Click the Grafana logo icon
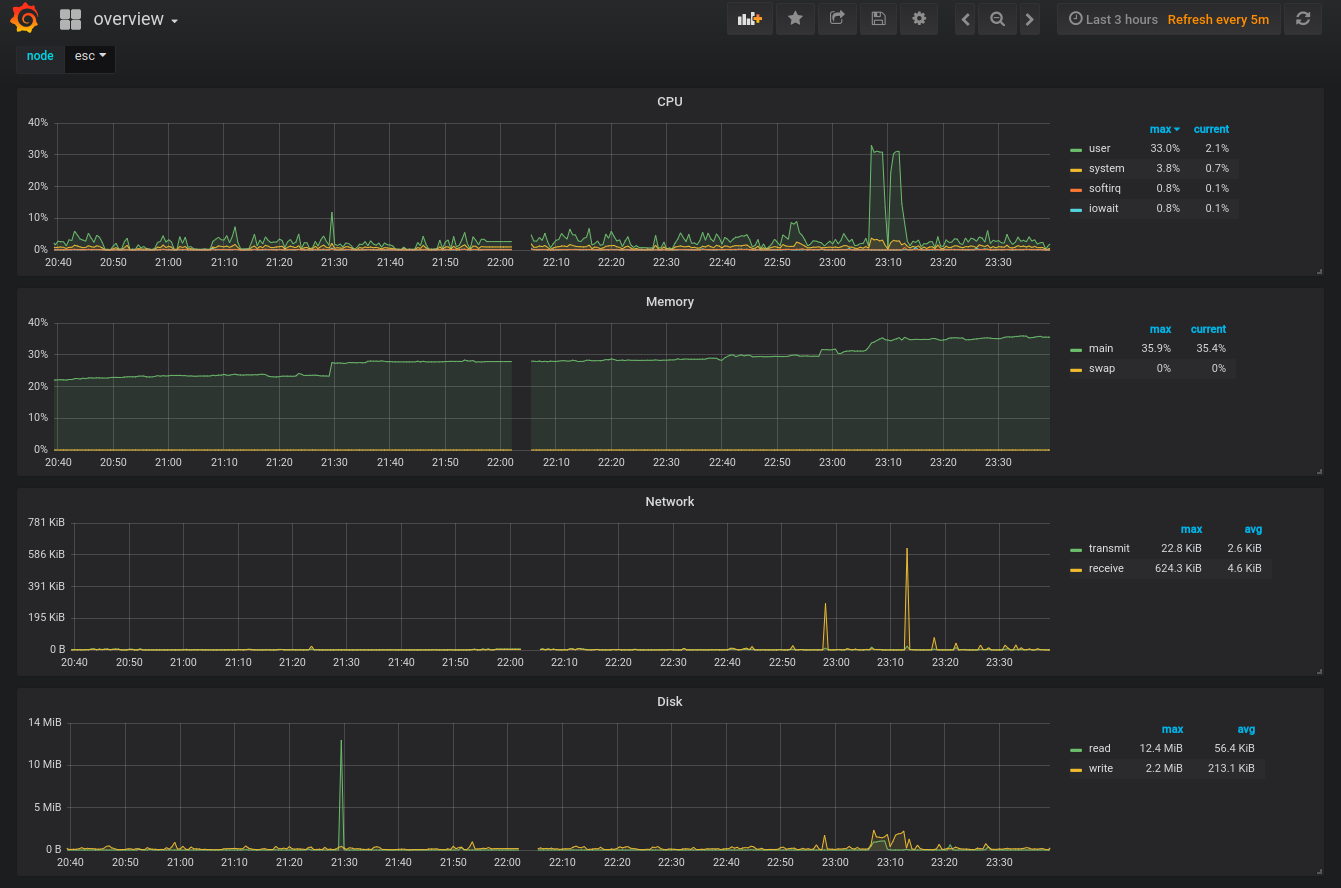Viewport: 1341px width, 888px height. point(25,19)
